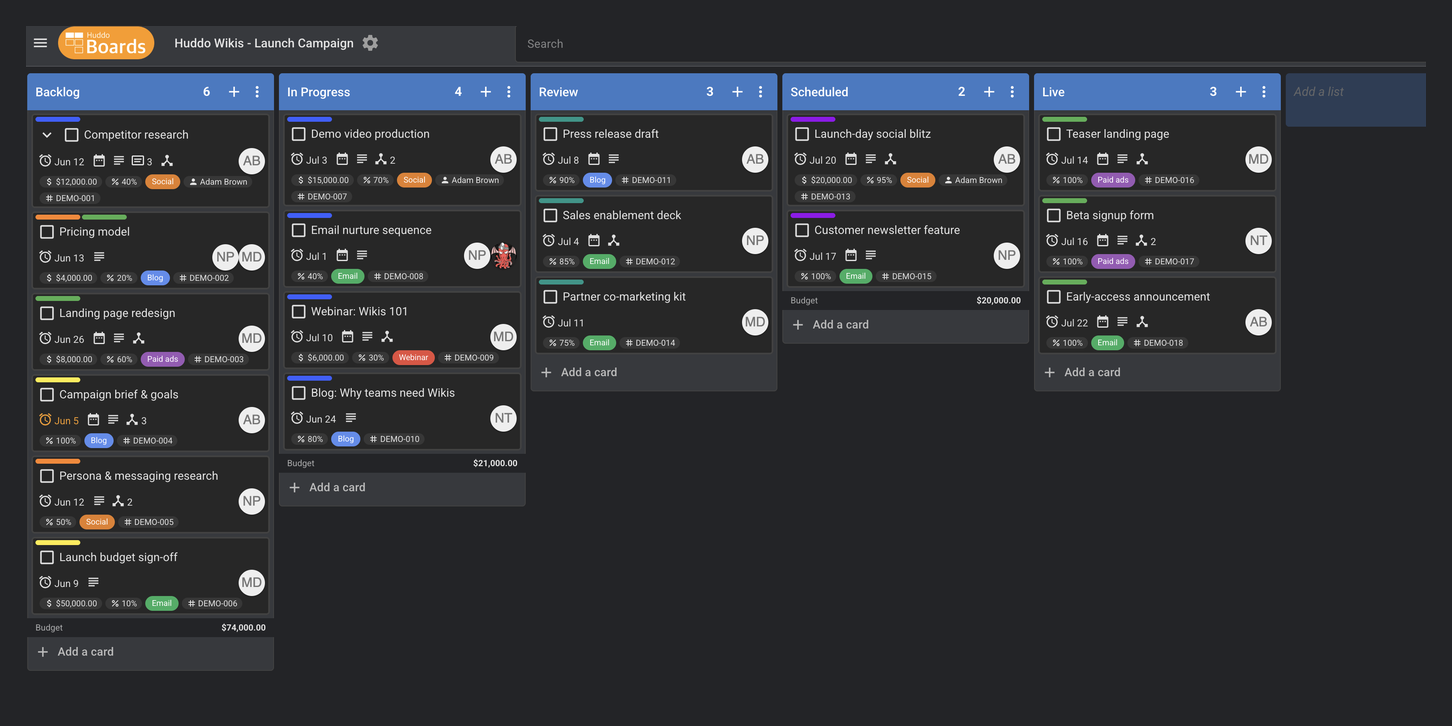Open the Scheduled list more options menu
Screen dimensions: 1452x726
point(1012,92)
